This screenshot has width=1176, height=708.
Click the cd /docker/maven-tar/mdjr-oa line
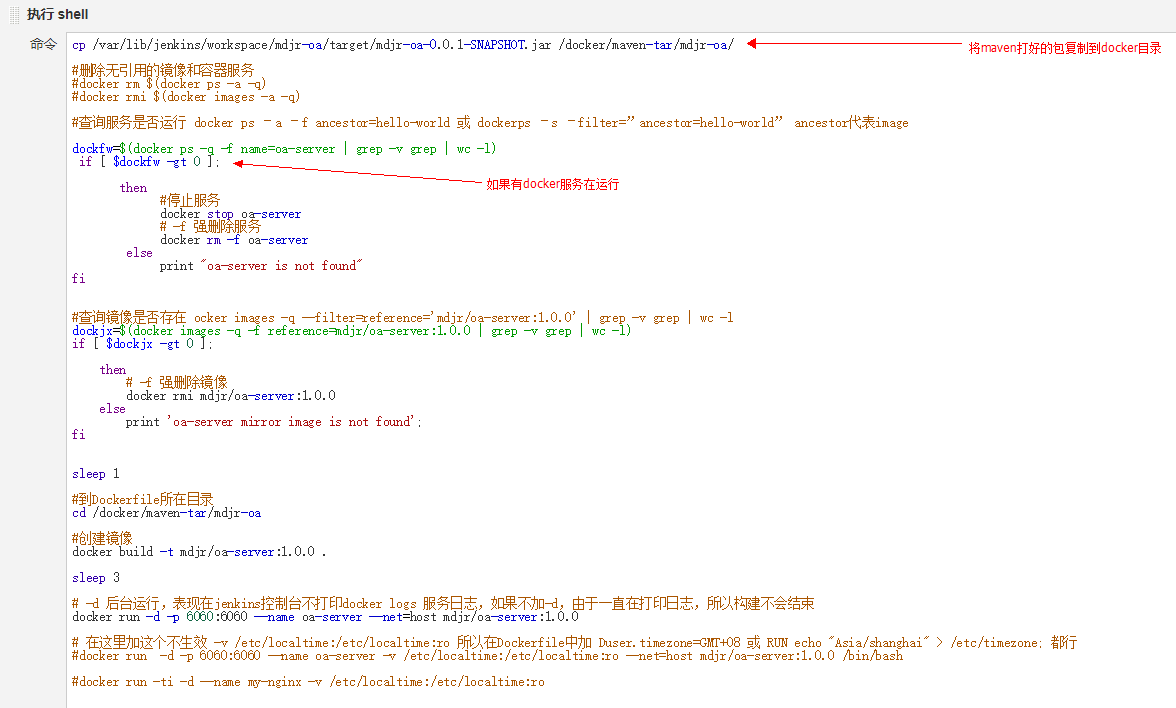pos(163,512)
